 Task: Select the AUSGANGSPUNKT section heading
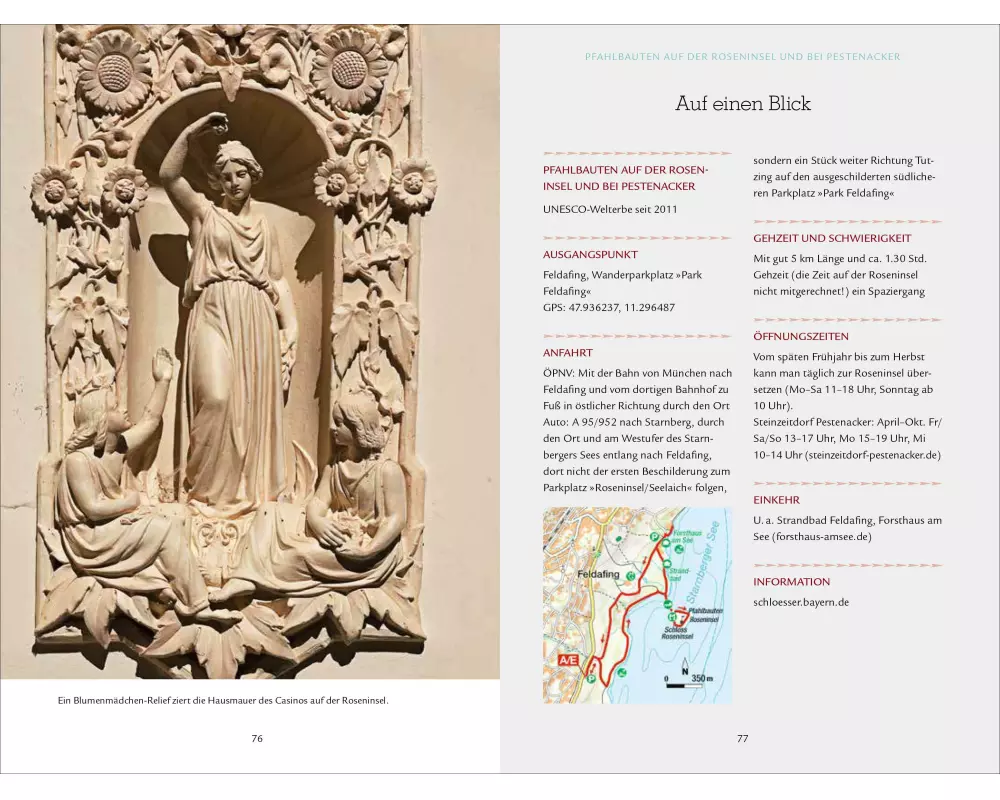tap(589, 255)
